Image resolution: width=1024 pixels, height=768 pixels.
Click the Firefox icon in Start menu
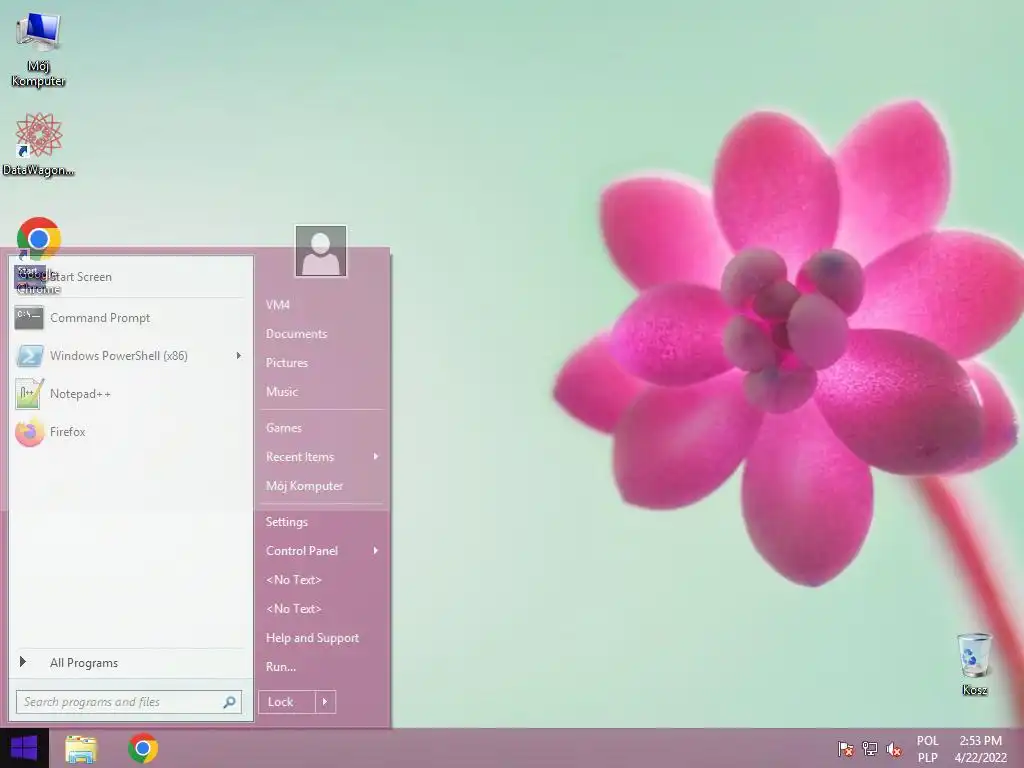[29, 432]
